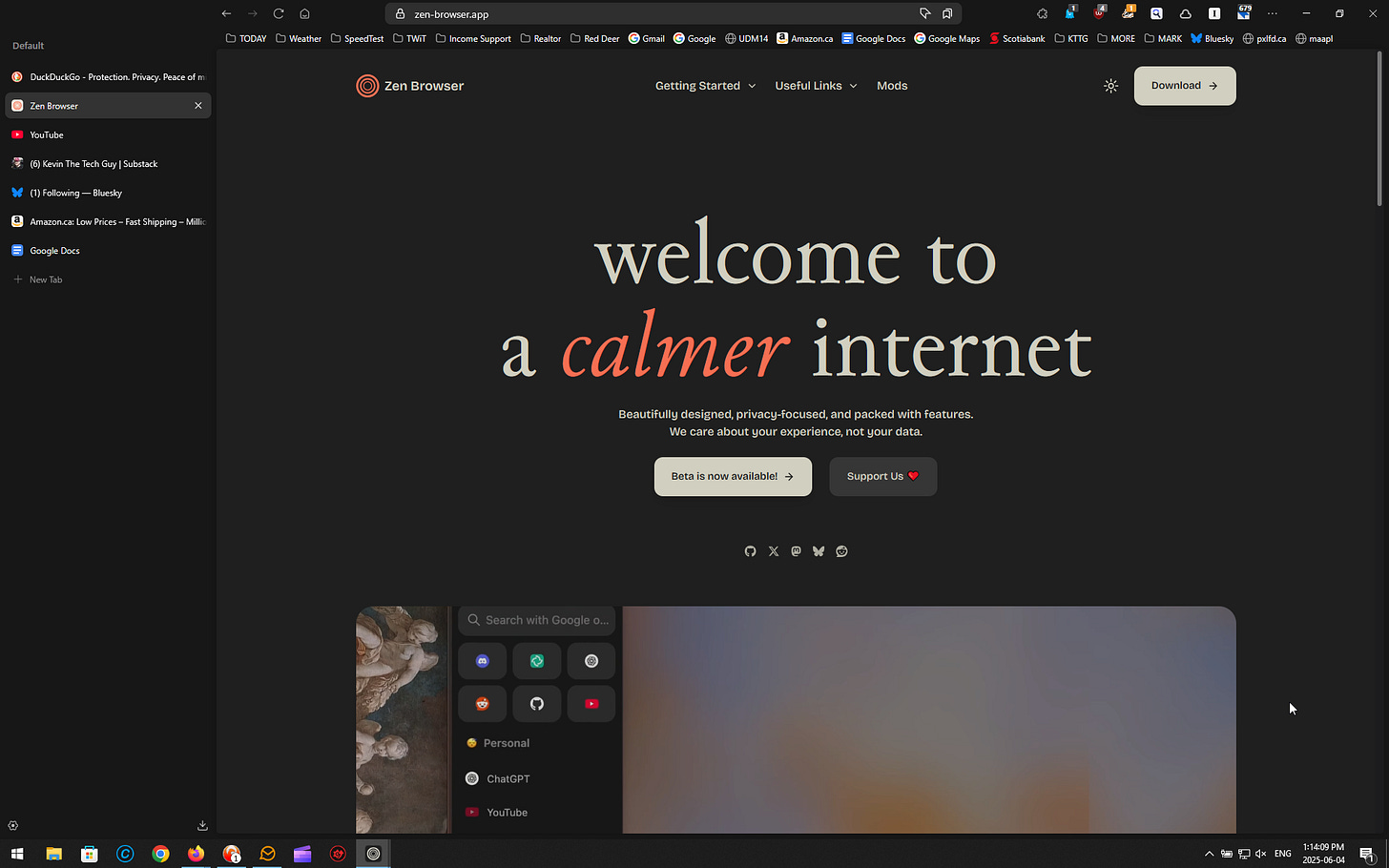Open the uBlock Origin shield icon

[x=1099, y=13]
